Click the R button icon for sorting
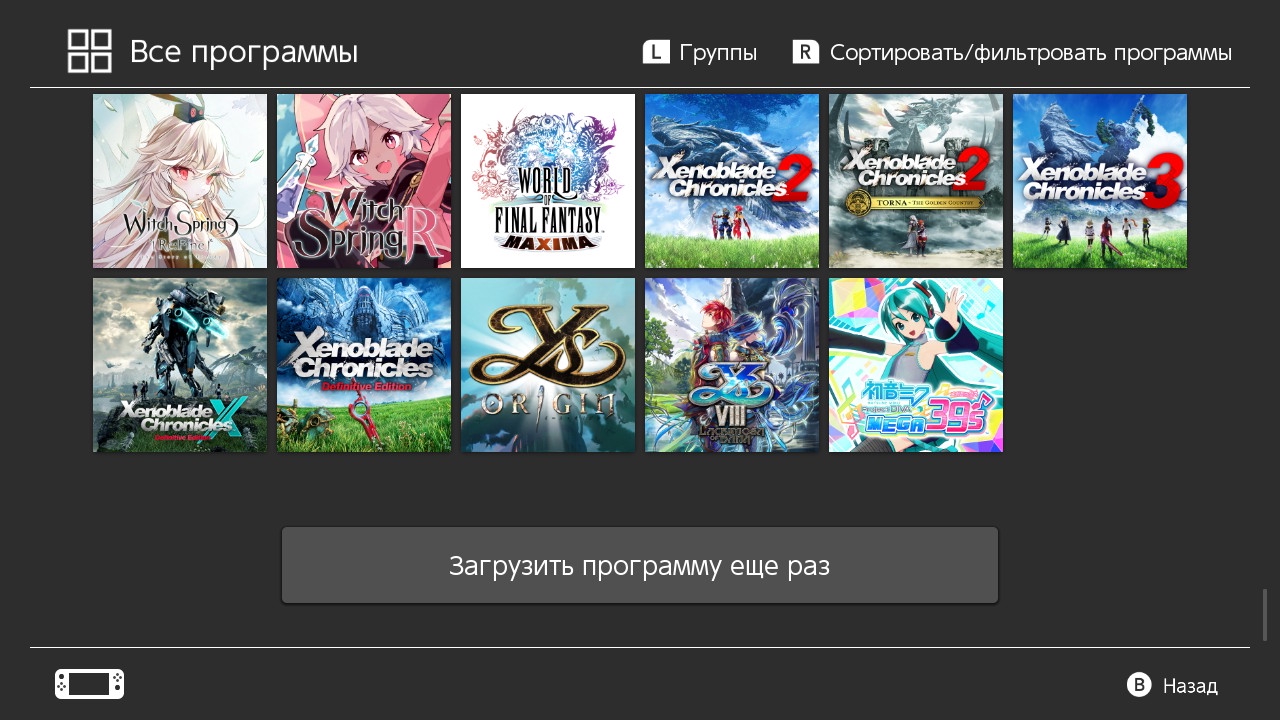This screenshot has width=1280, height=720. point(806,52)
